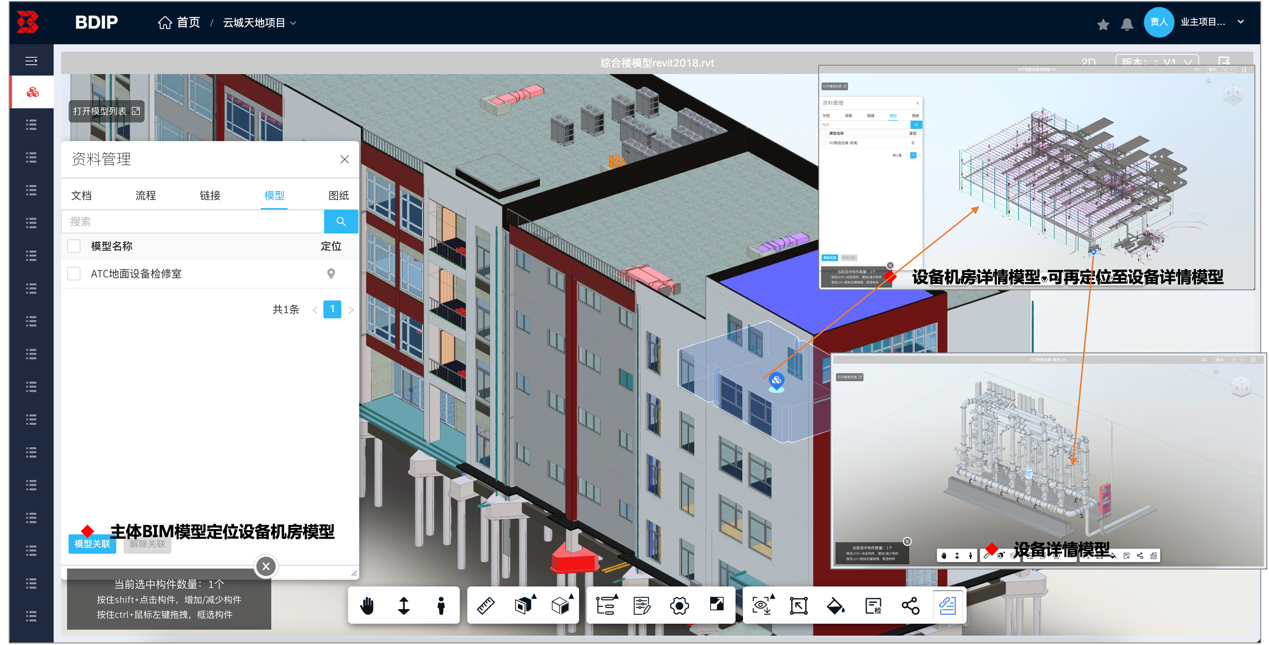Check the 模型名称 header checkbox
The width and height of the screenshot is (1269, 645).
pos(74,246)
